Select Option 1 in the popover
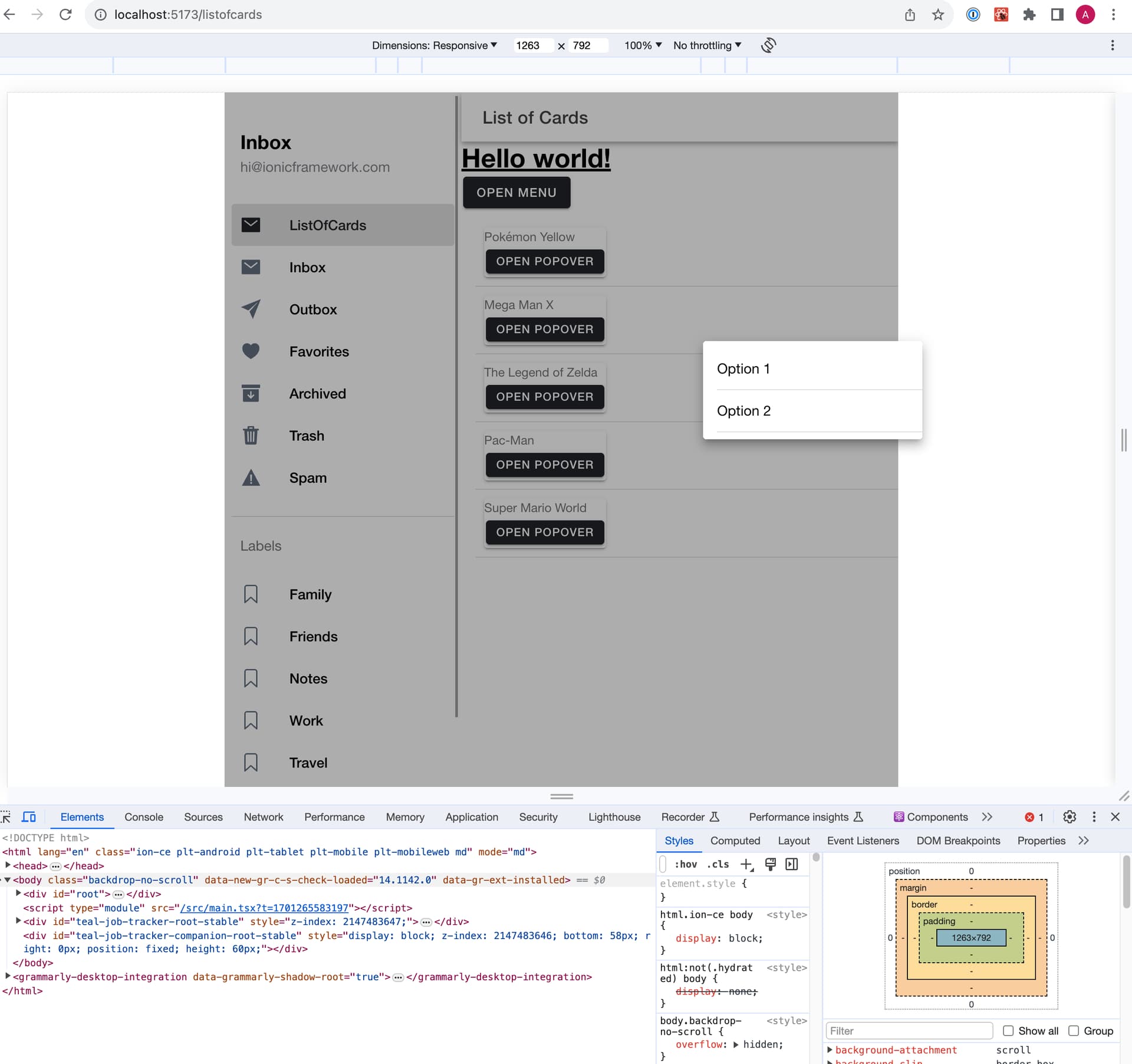Screen dimensions: 1132x1064 click(x=743, y=369)
